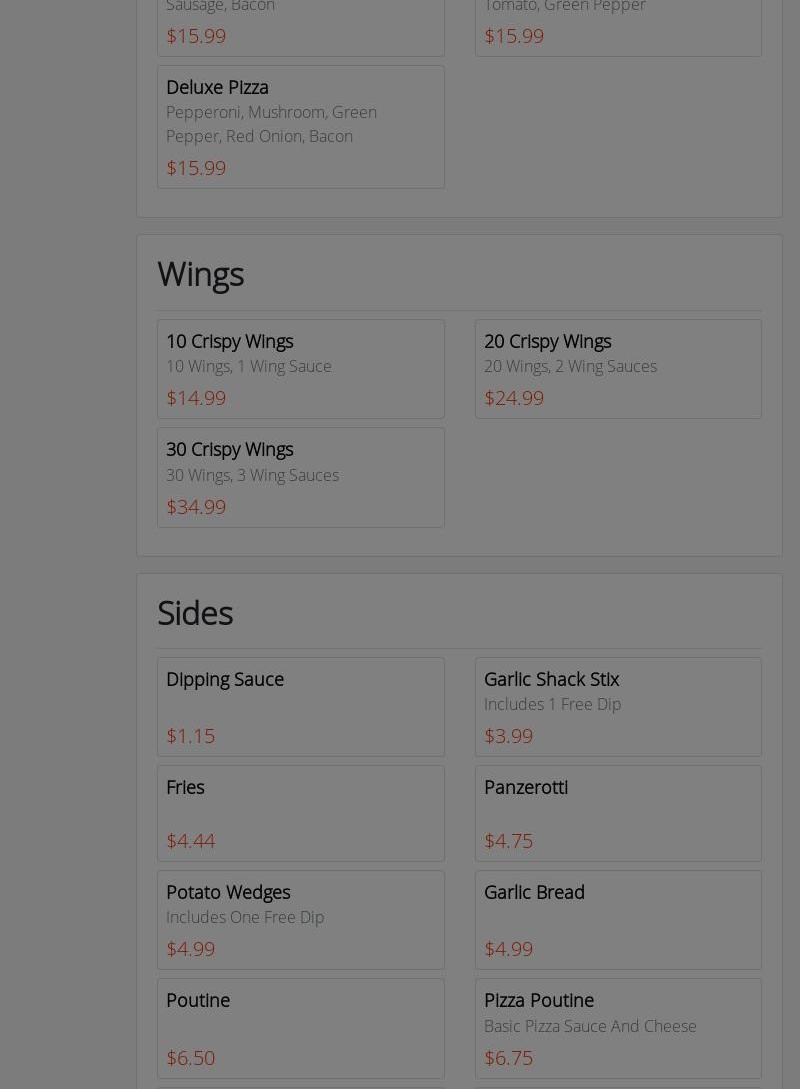Click the $6.75 price under Pizza Poutine
This screenshot has width=800, height=1089.
[508, 1057]
